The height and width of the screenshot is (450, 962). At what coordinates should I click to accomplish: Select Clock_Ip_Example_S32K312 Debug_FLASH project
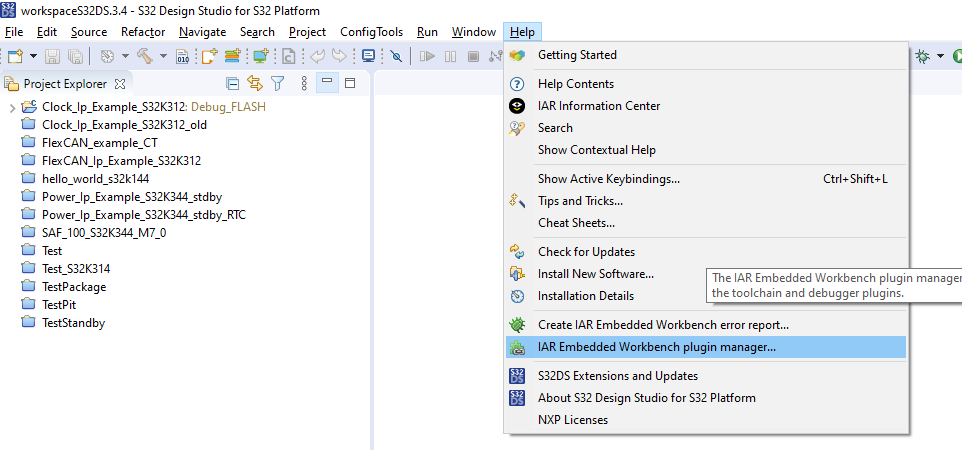153,107
